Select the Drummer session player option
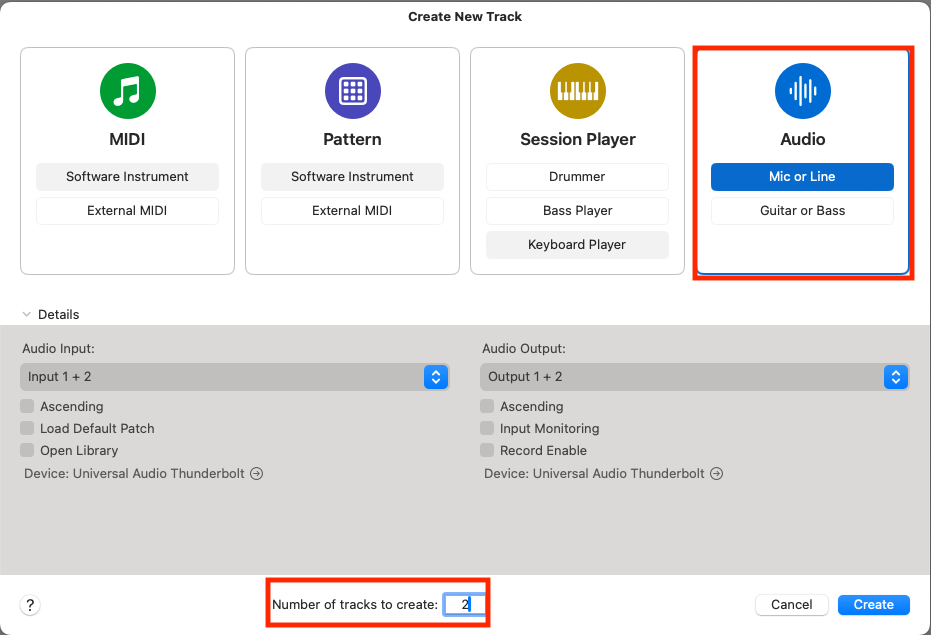This screenshot has width=931, height=635. coord(577,177)
